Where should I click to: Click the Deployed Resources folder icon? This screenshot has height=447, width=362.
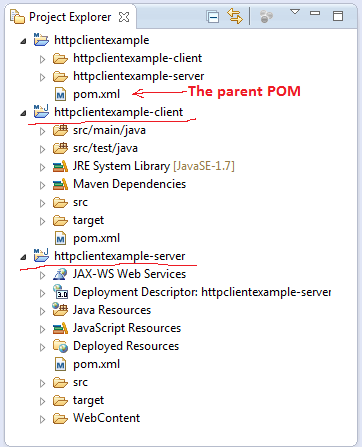pyautogui.click(x=60, y=346)
